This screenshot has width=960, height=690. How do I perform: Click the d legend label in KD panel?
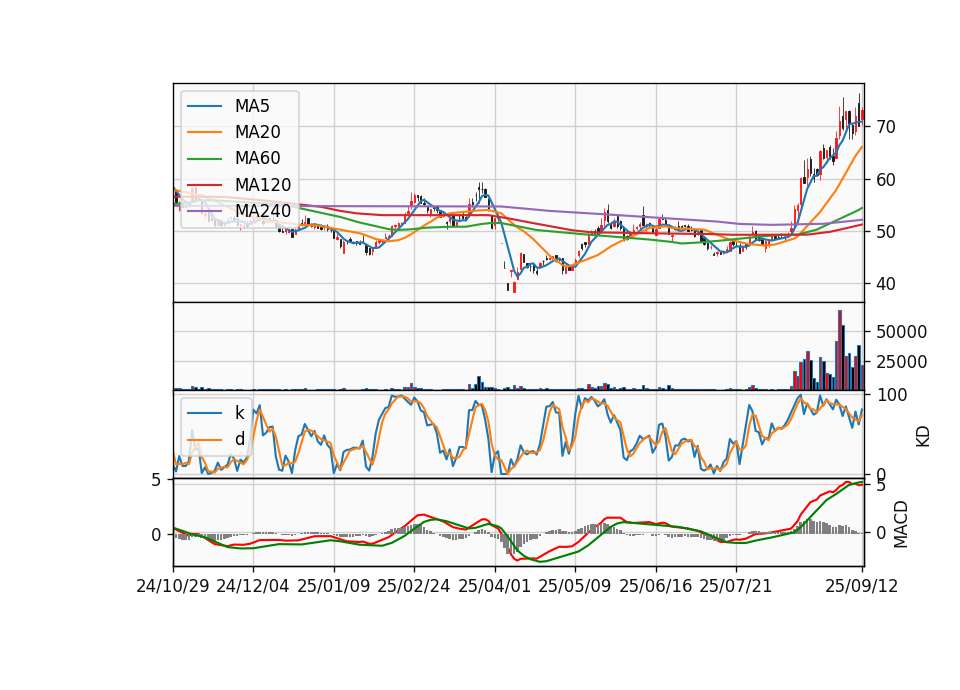tap(239, 439)
